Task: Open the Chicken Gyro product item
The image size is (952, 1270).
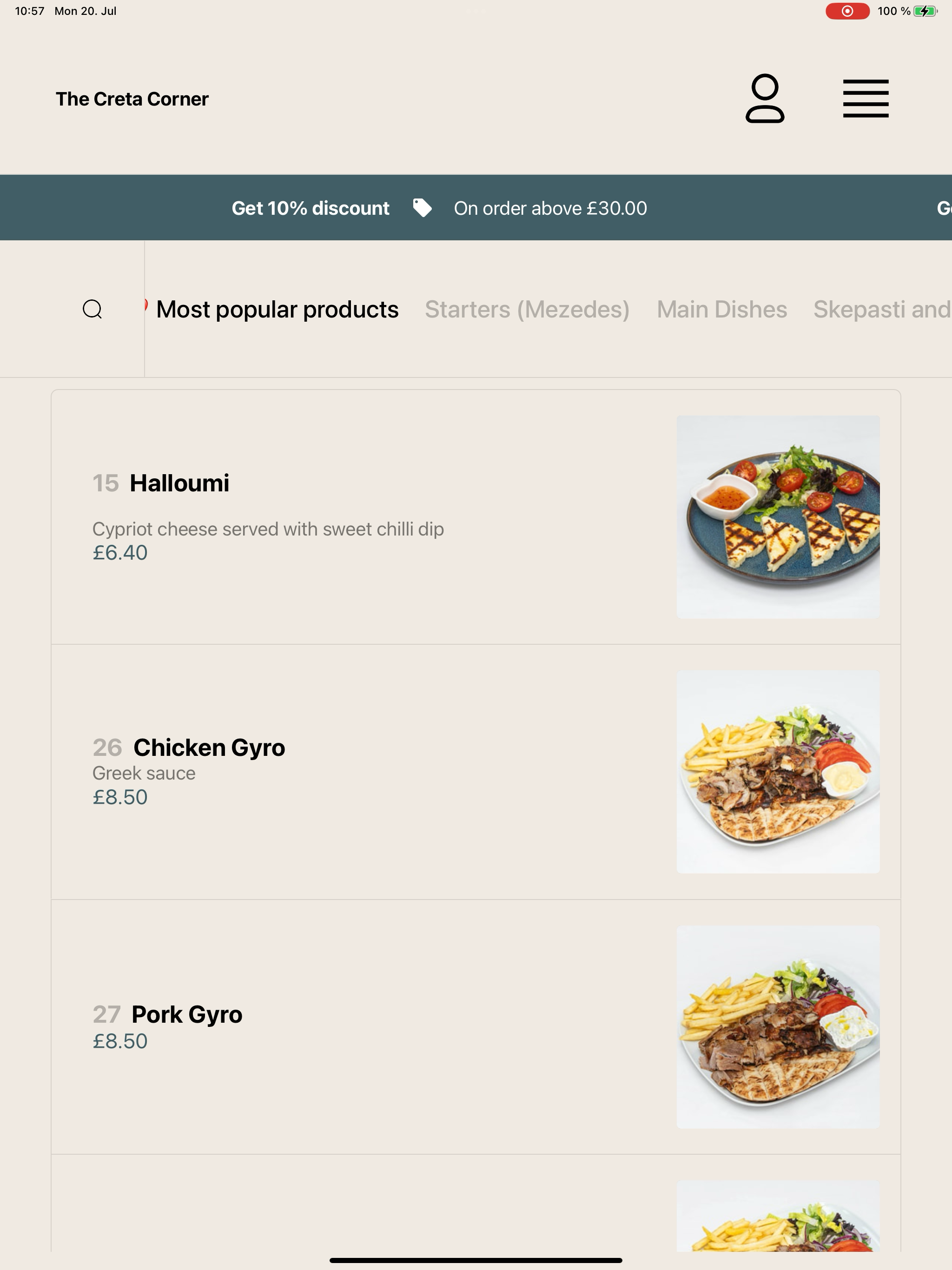Action: pyautogui.click(x=476, y=772)
